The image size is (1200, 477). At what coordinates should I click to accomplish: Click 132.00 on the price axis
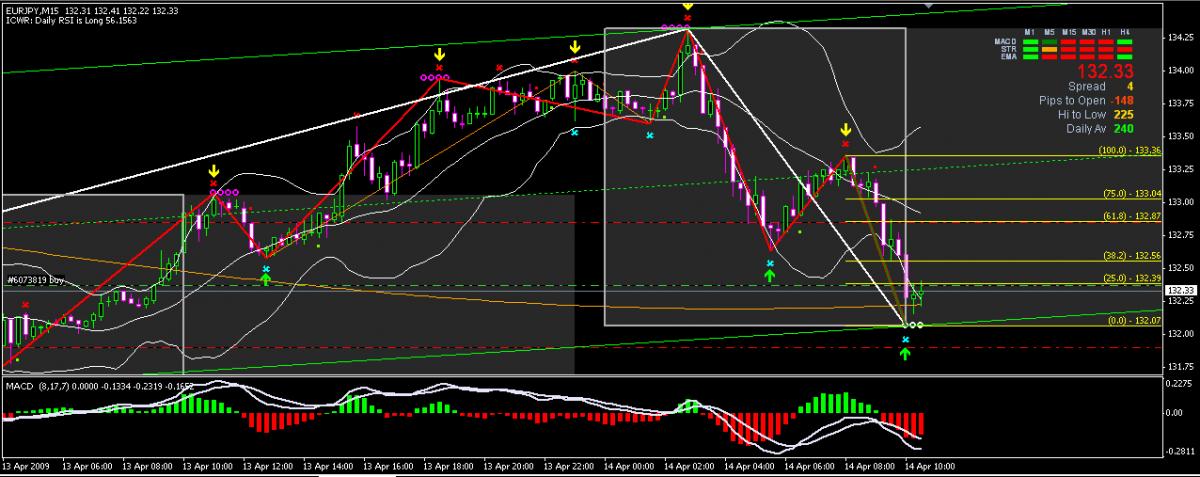coord(1181,334)
